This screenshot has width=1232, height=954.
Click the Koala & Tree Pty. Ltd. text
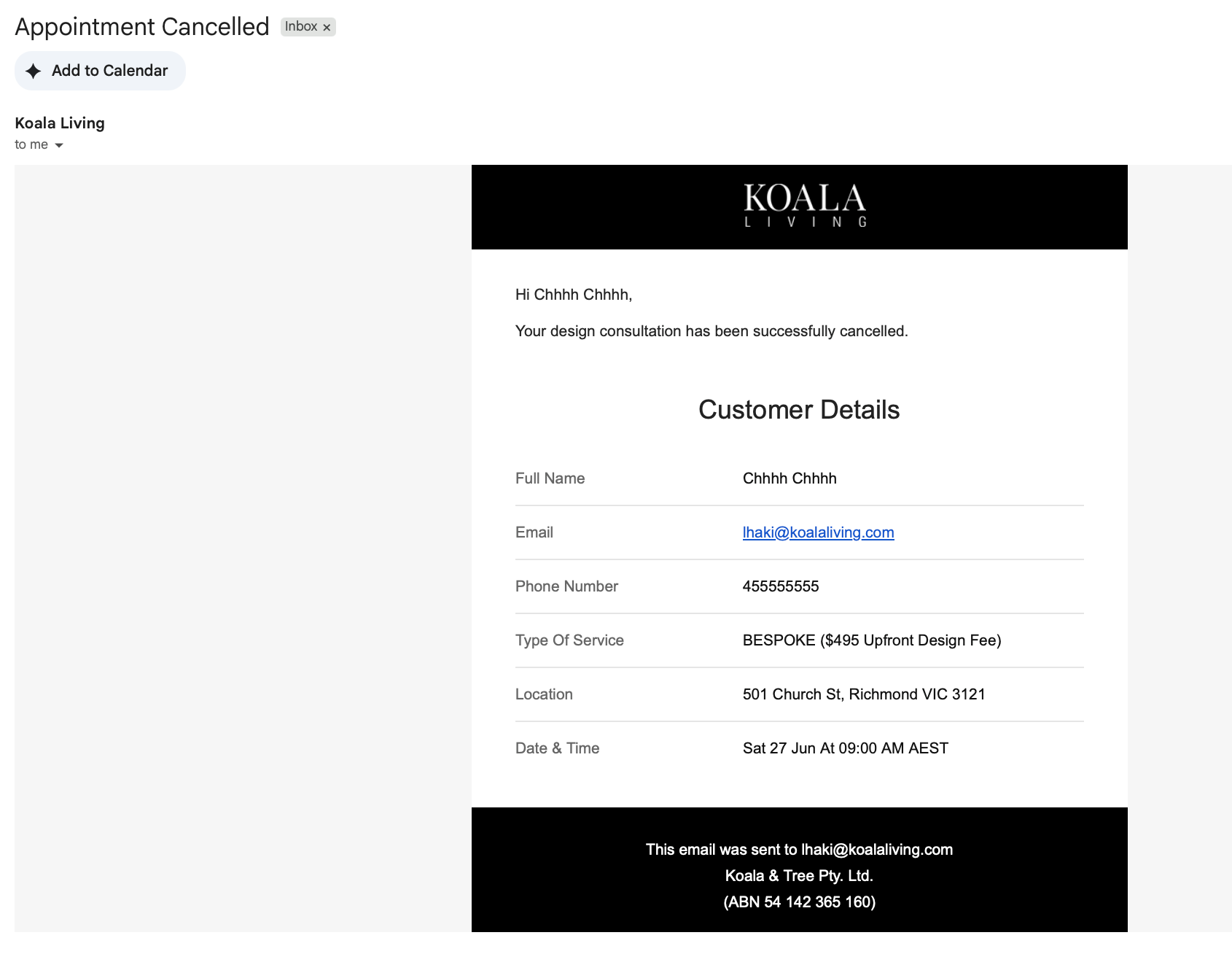click(x=799, y=876)
